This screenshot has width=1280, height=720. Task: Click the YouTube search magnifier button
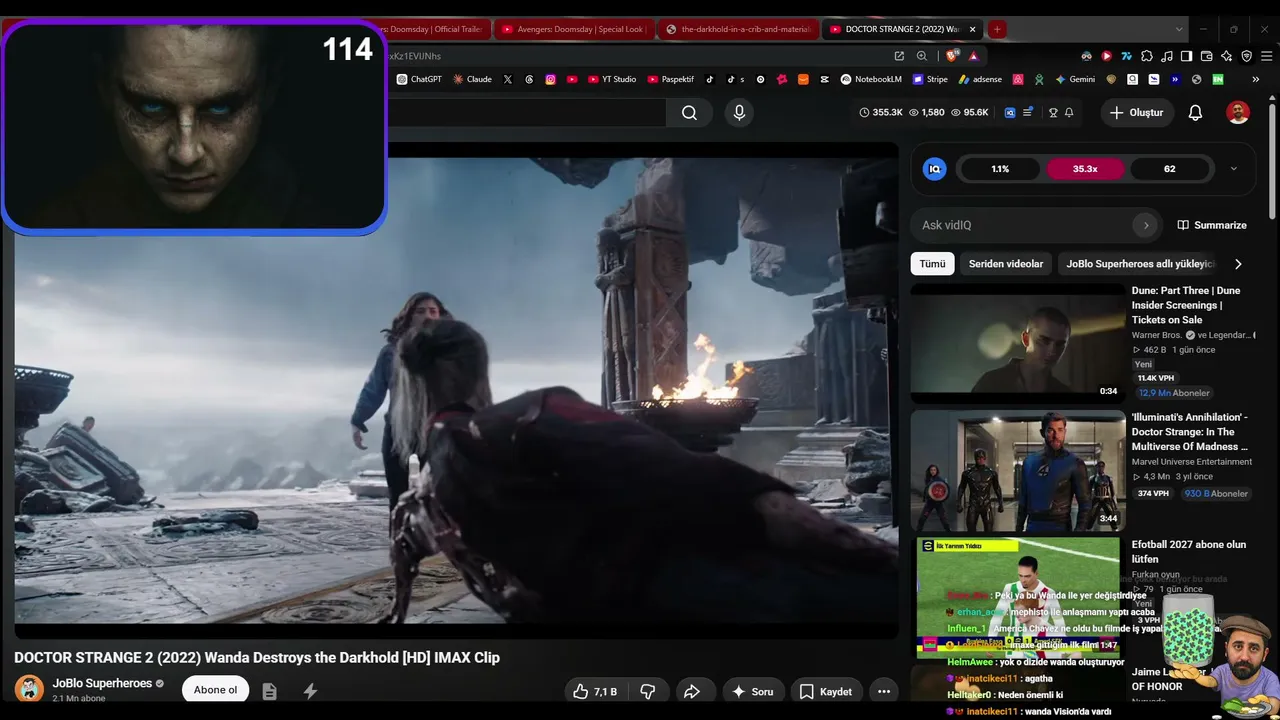coord(689,113)
